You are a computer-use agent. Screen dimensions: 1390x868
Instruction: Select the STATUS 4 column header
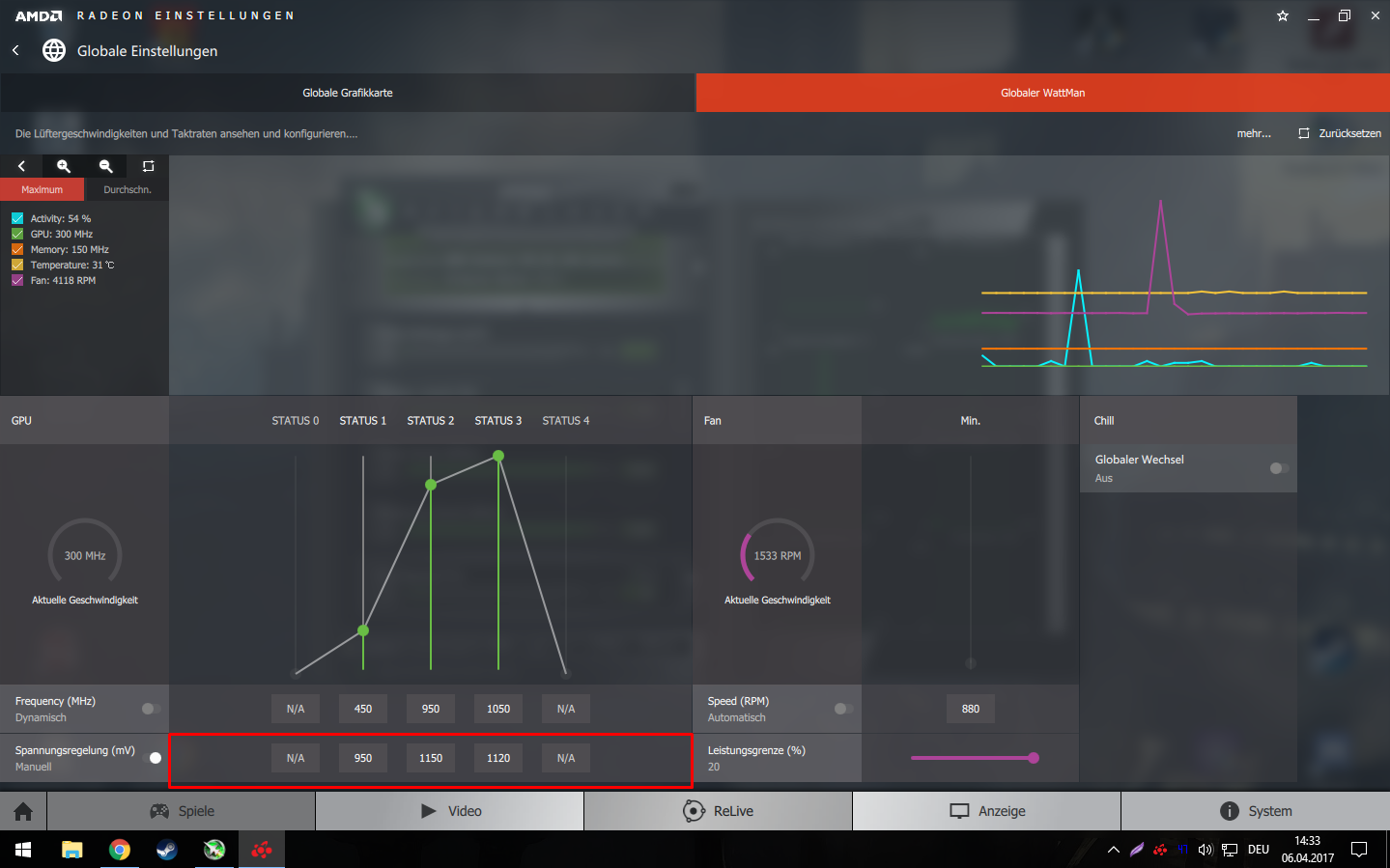tap(566, 421)
